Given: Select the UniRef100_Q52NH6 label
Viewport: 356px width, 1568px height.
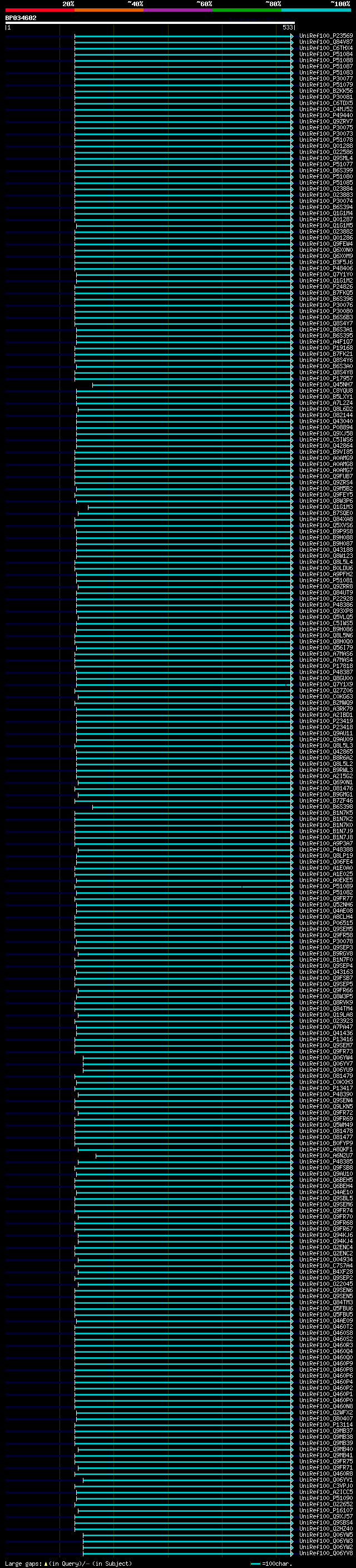Looking at the screenshot, I should tap(326, 905).
